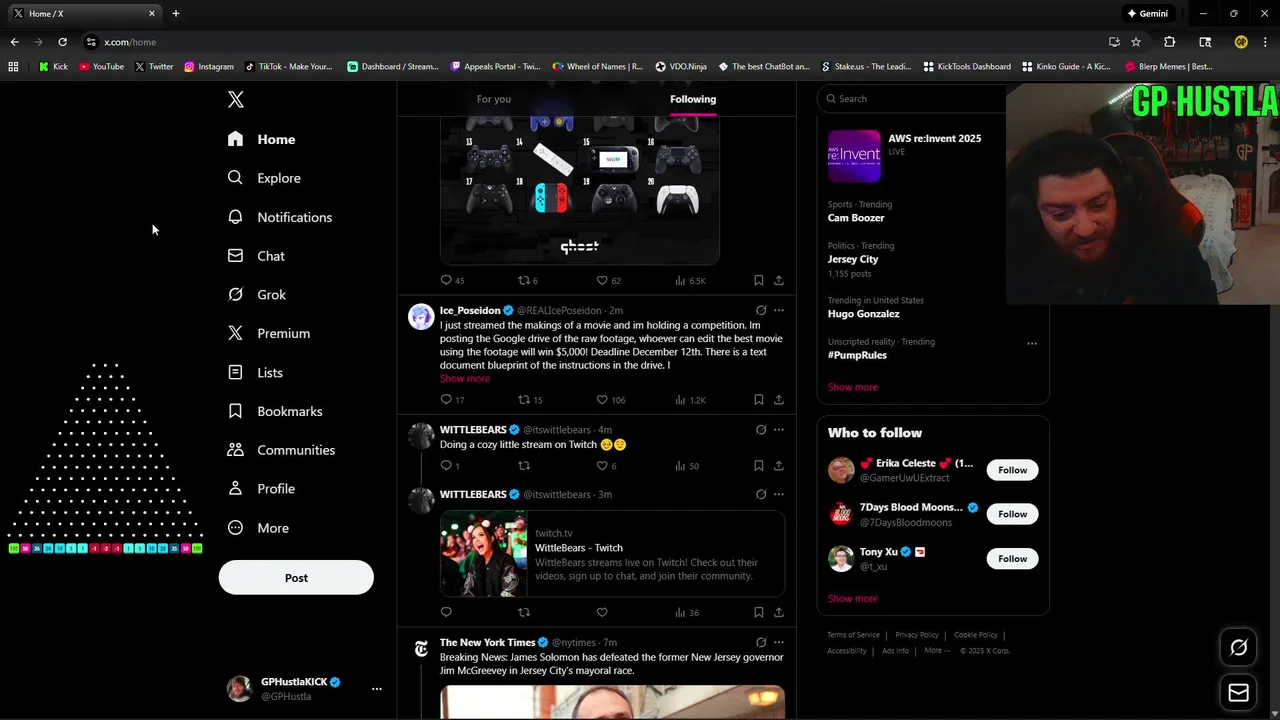Click the X logo in sidebar

236,99
